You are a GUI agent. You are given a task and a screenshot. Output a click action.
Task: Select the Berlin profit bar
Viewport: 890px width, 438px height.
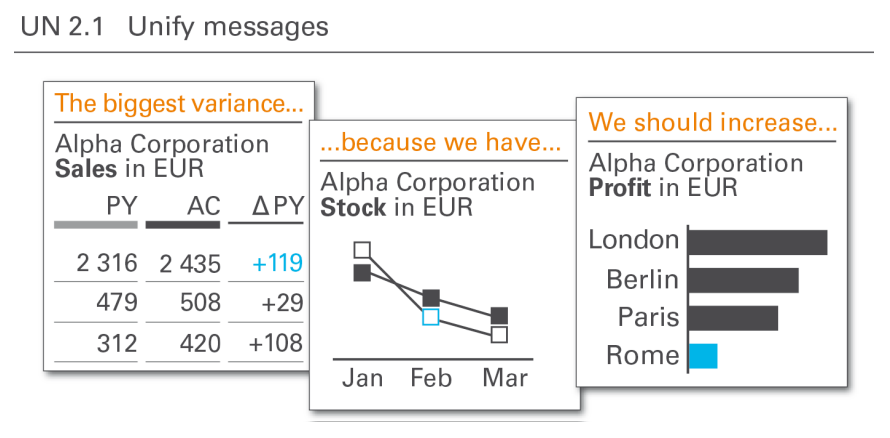tap(744, 280)
